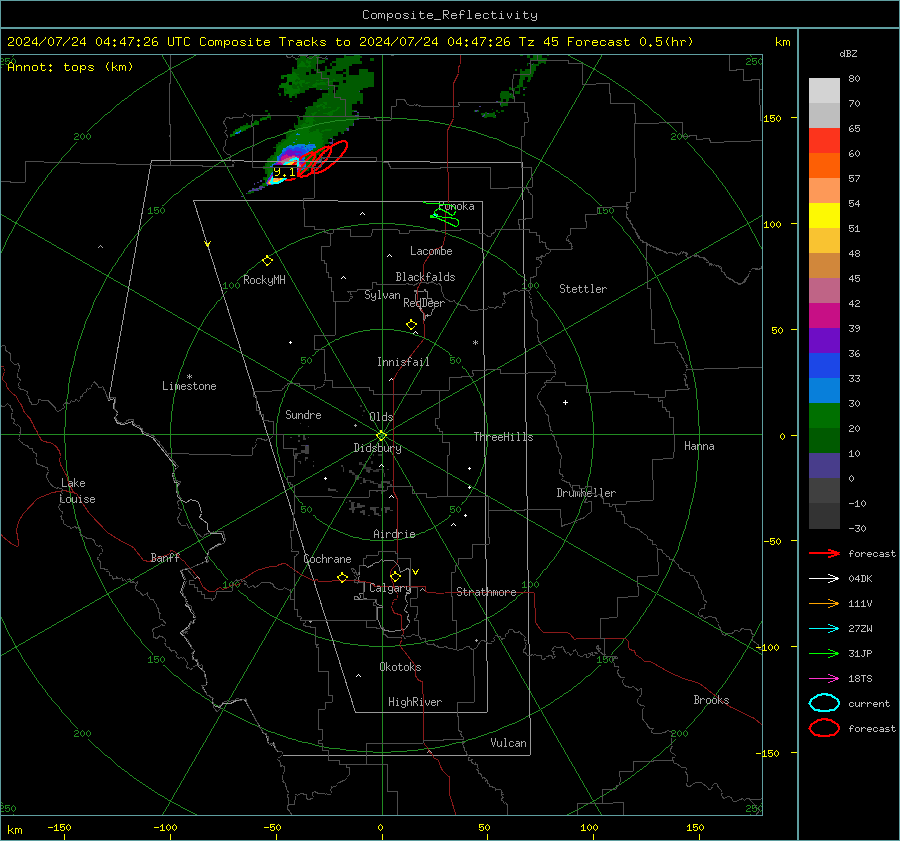Click the radar center diamond at Didsbury
Viewport: 900px width, 841px height.
coord(382,436)
